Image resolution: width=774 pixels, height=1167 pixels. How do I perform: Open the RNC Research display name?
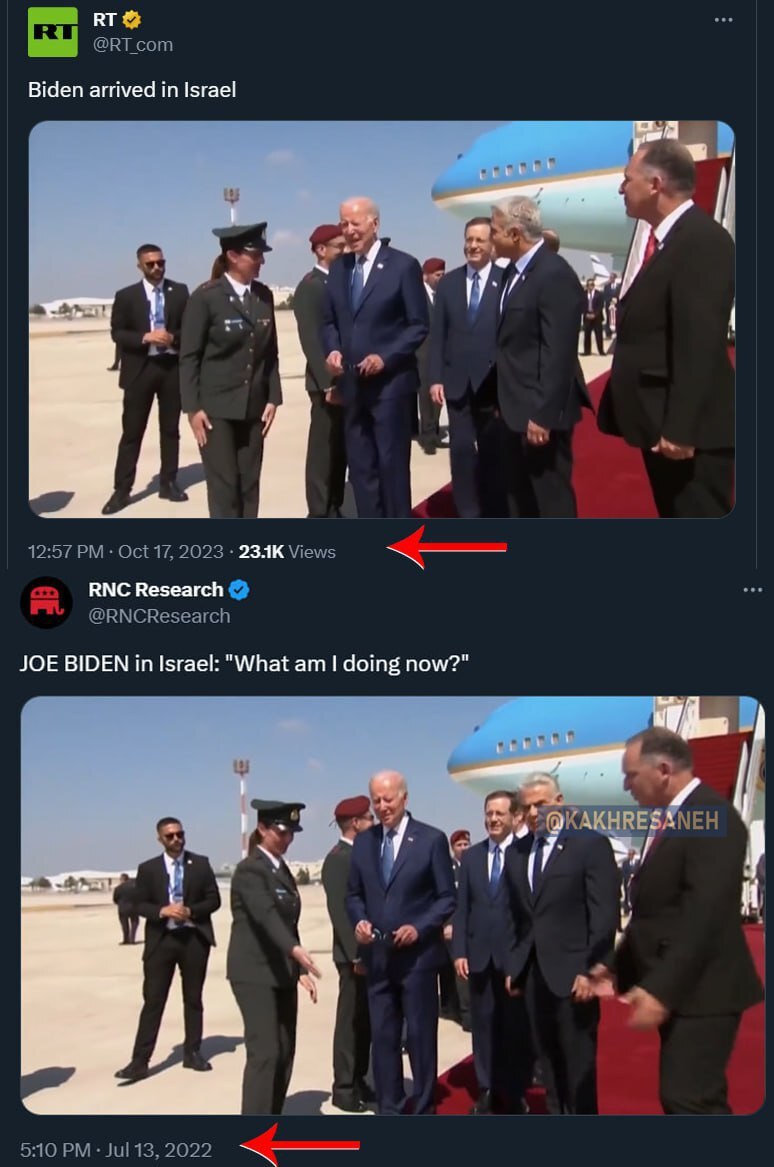(x=155, y=590)
